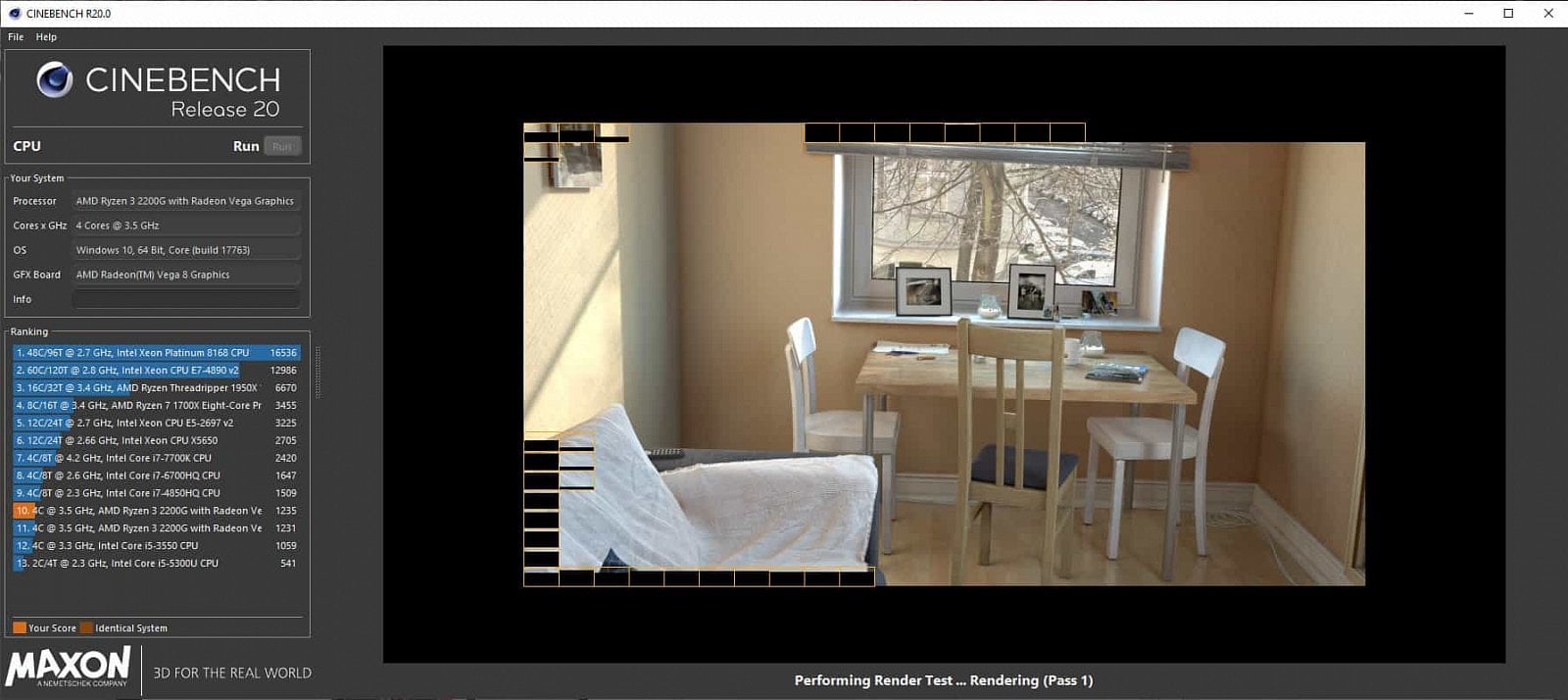The image size is (1568, 700).
Task: Click the 'Performing Render Test' status text
Action: 944,680
